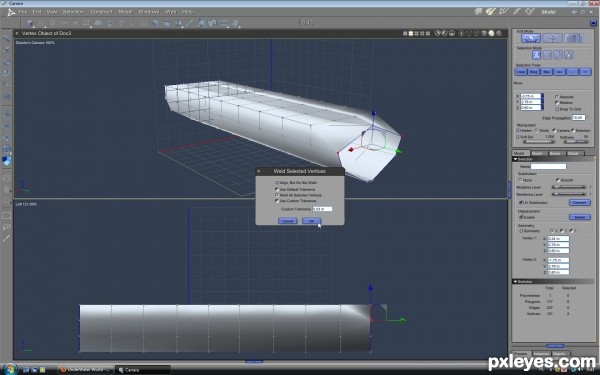
Task: Click Cancel in Weld Selected Vertices dialog
Action: pos(287,221)
